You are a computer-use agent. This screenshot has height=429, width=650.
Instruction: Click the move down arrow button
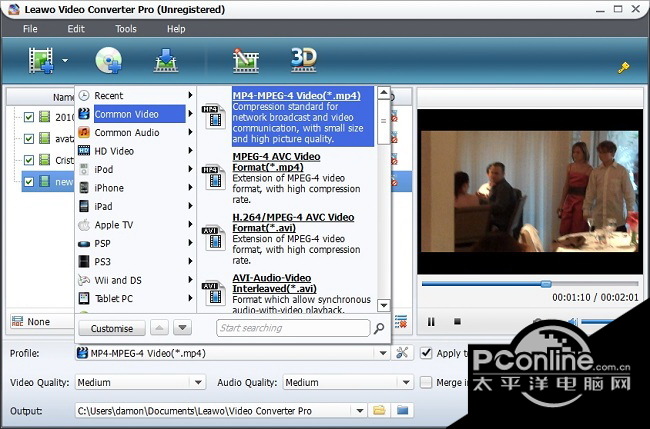point(182,328)
